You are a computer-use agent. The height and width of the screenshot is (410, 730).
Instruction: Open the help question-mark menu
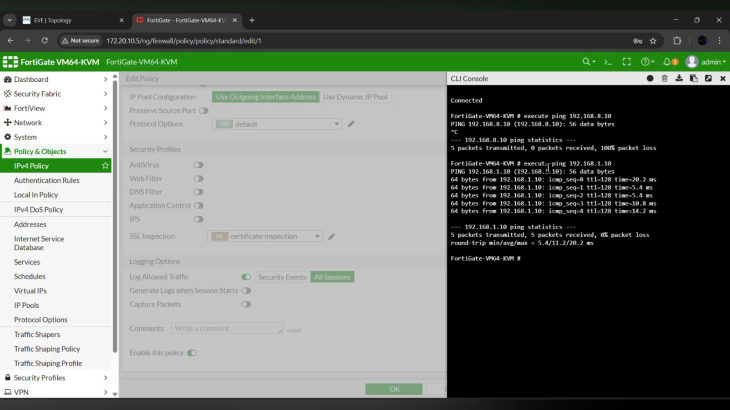[x=647, y=62]
